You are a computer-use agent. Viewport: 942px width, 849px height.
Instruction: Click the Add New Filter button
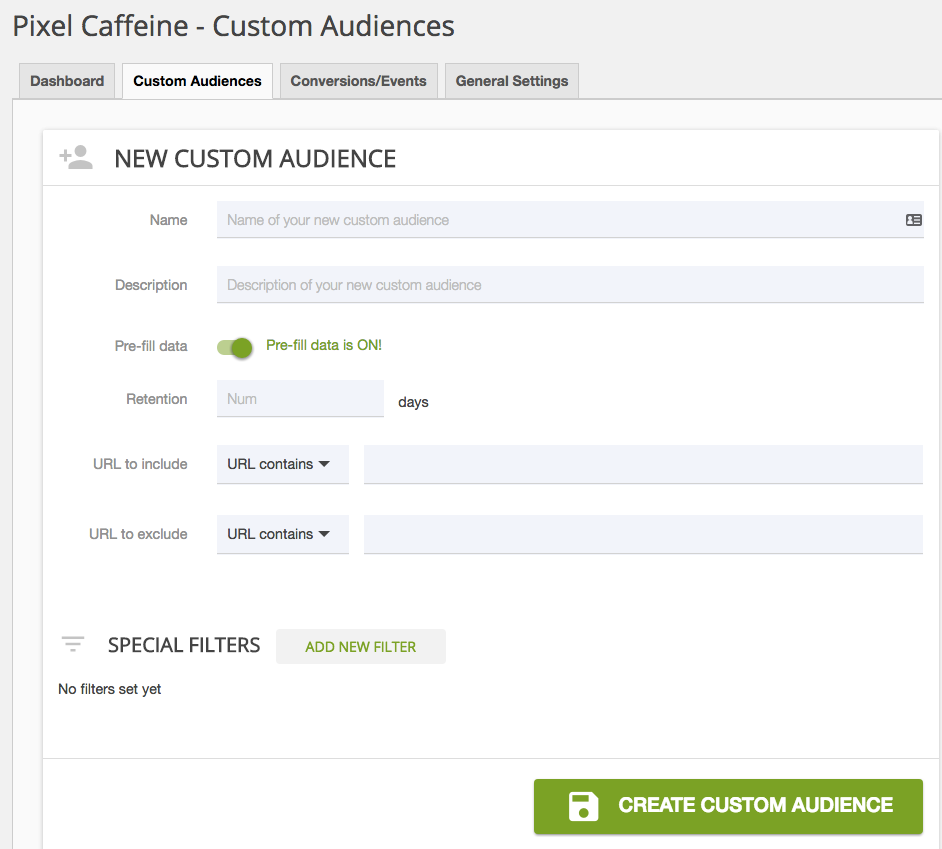[x=360, y=647]
